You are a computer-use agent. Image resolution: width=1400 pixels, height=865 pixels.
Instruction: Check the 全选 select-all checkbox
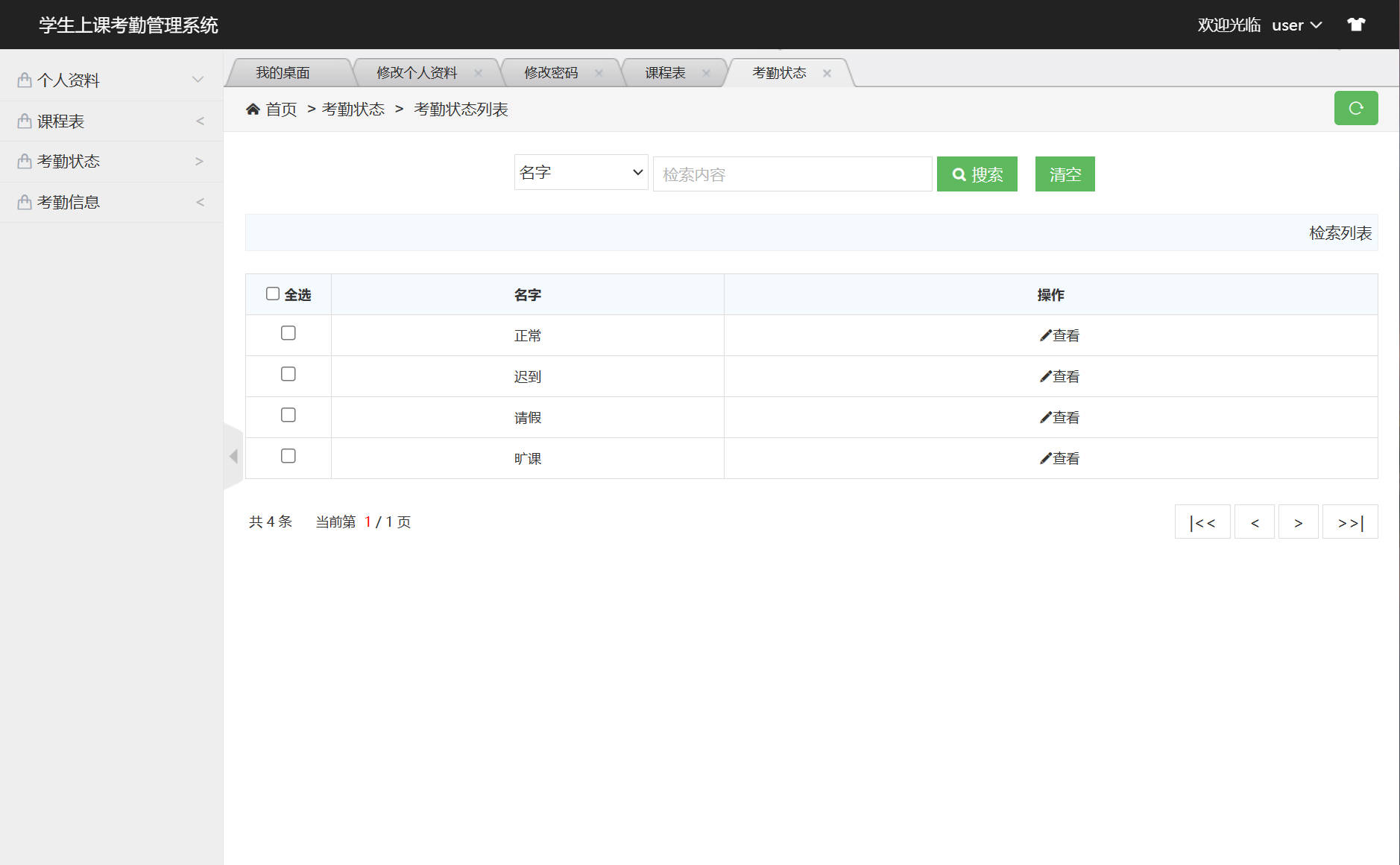273,294
